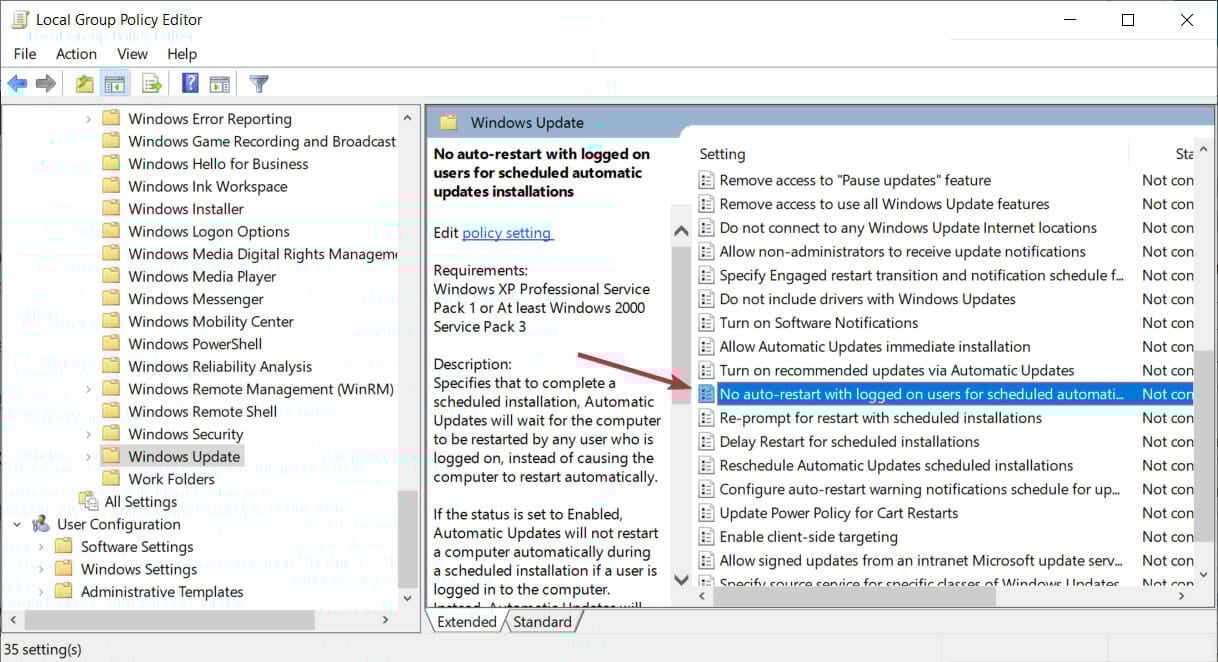1218x662 pixels.
Task: Click the description pane scroll down arrow
Action: coord(681,579)
